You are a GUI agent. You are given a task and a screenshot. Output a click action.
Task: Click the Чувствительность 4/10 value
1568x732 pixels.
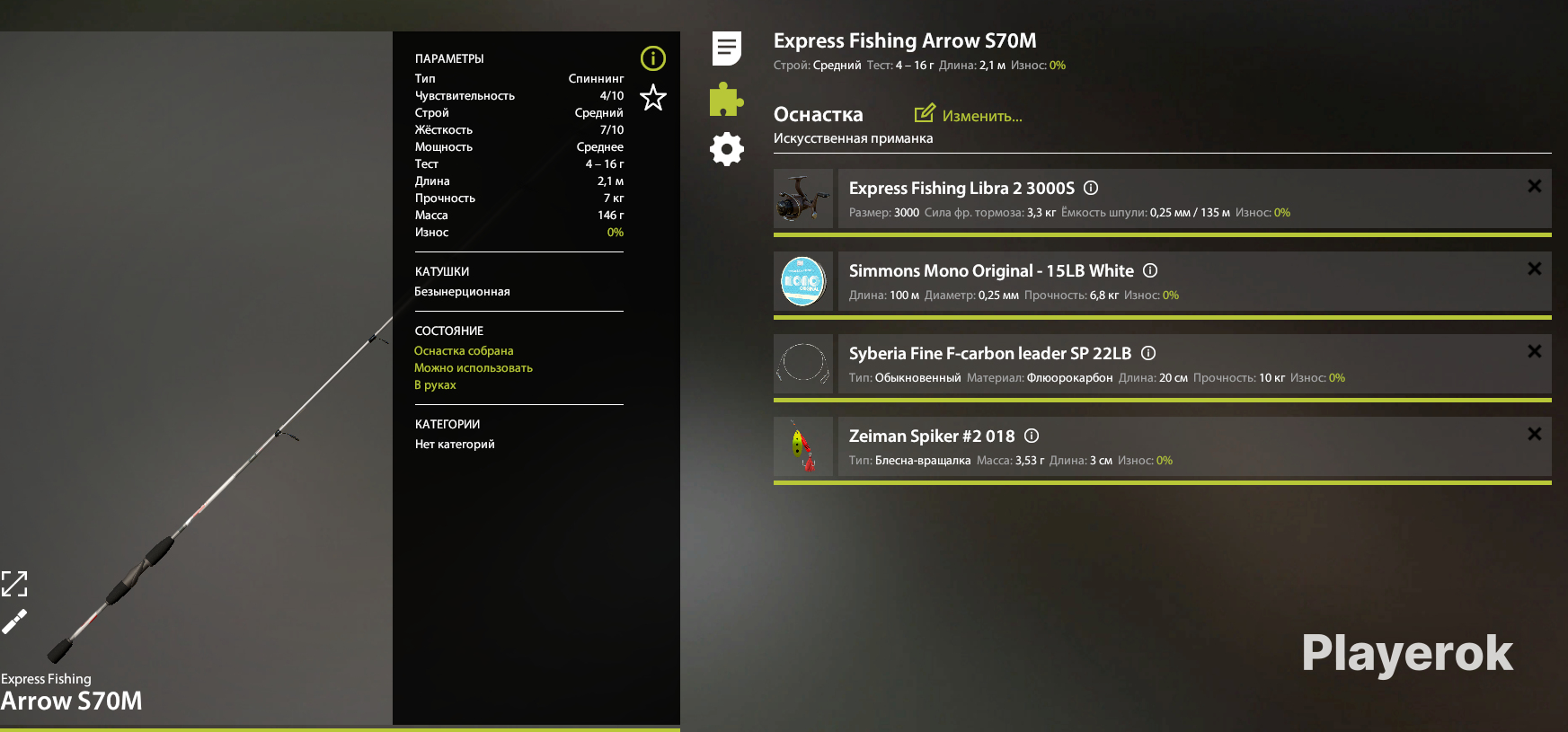pos(612,95)
